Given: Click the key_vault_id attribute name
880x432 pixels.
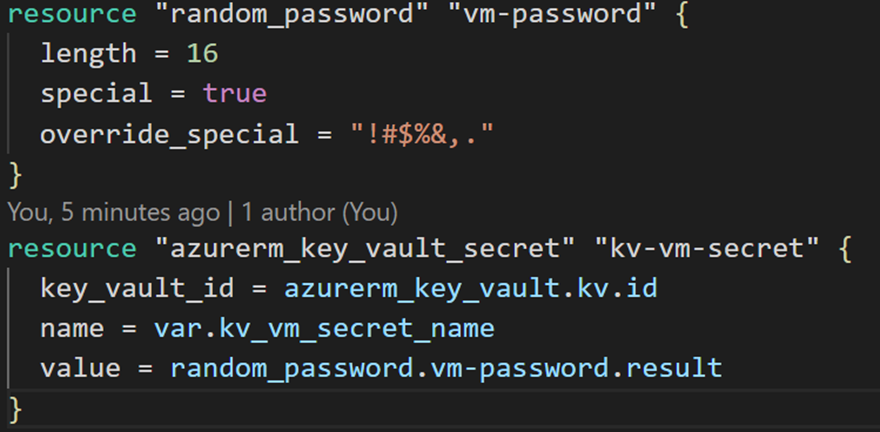Looking at the screenshot, I should [139, 288].
